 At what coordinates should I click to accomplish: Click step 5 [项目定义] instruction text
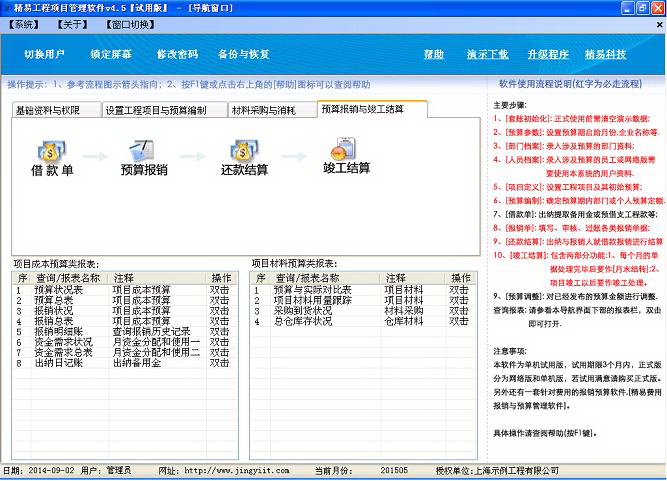tap(568, 187)
